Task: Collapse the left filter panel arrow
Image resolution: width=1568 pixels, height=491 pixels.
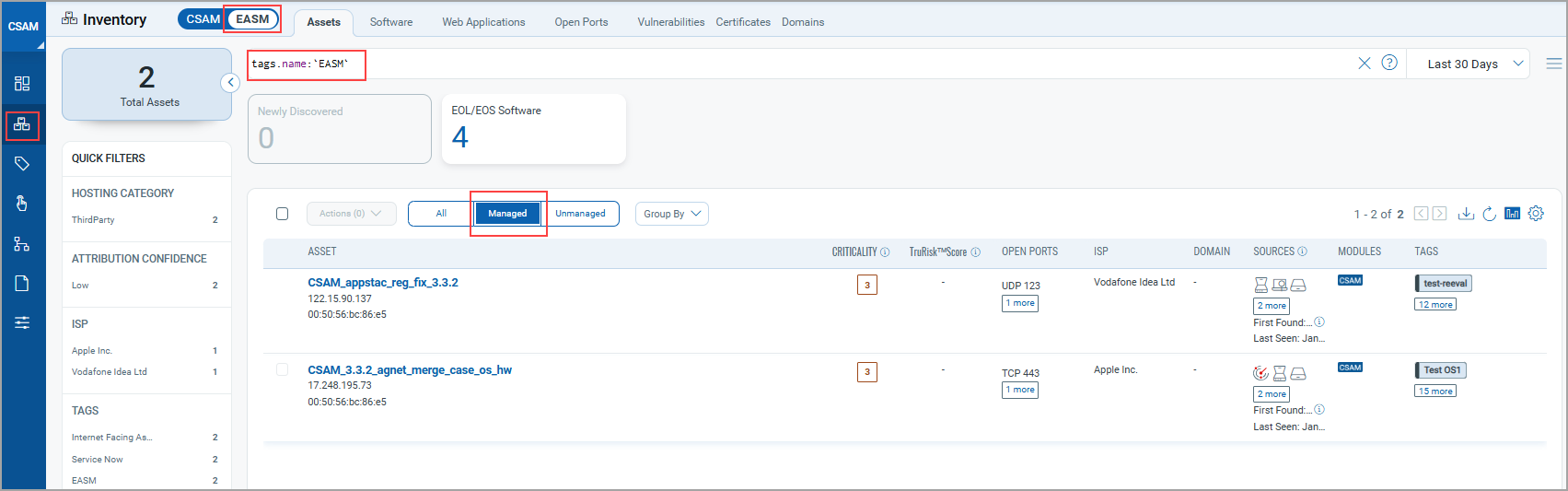Action: tap(230, 83)
